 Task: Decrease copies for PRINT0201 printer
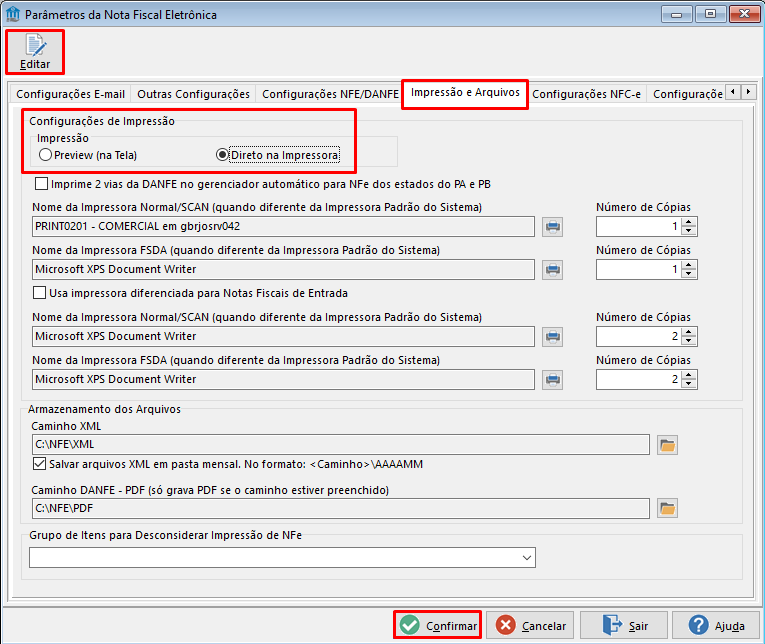coord(688,231)
